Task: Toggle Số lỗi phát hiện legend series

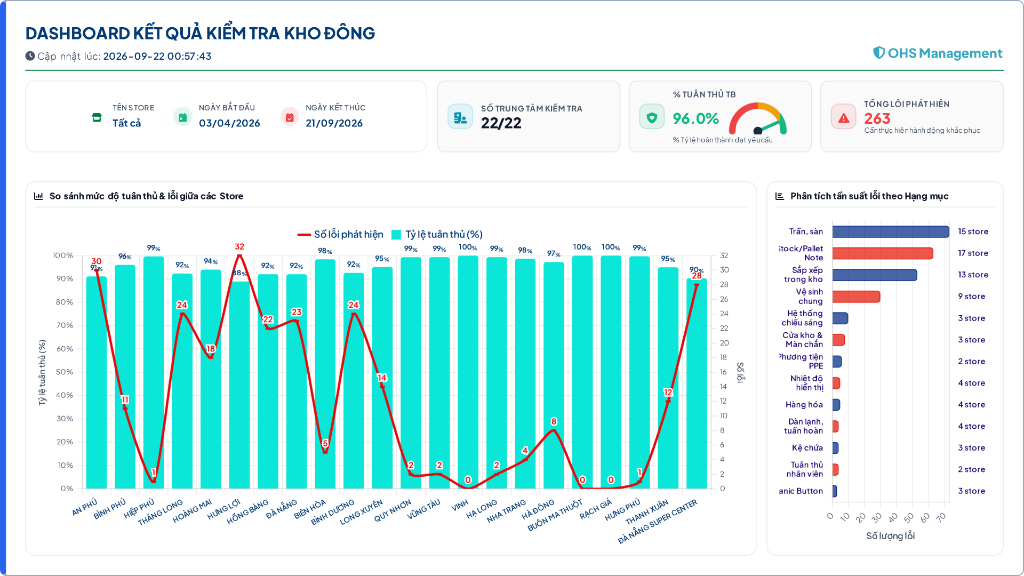Action: [340, 234]
